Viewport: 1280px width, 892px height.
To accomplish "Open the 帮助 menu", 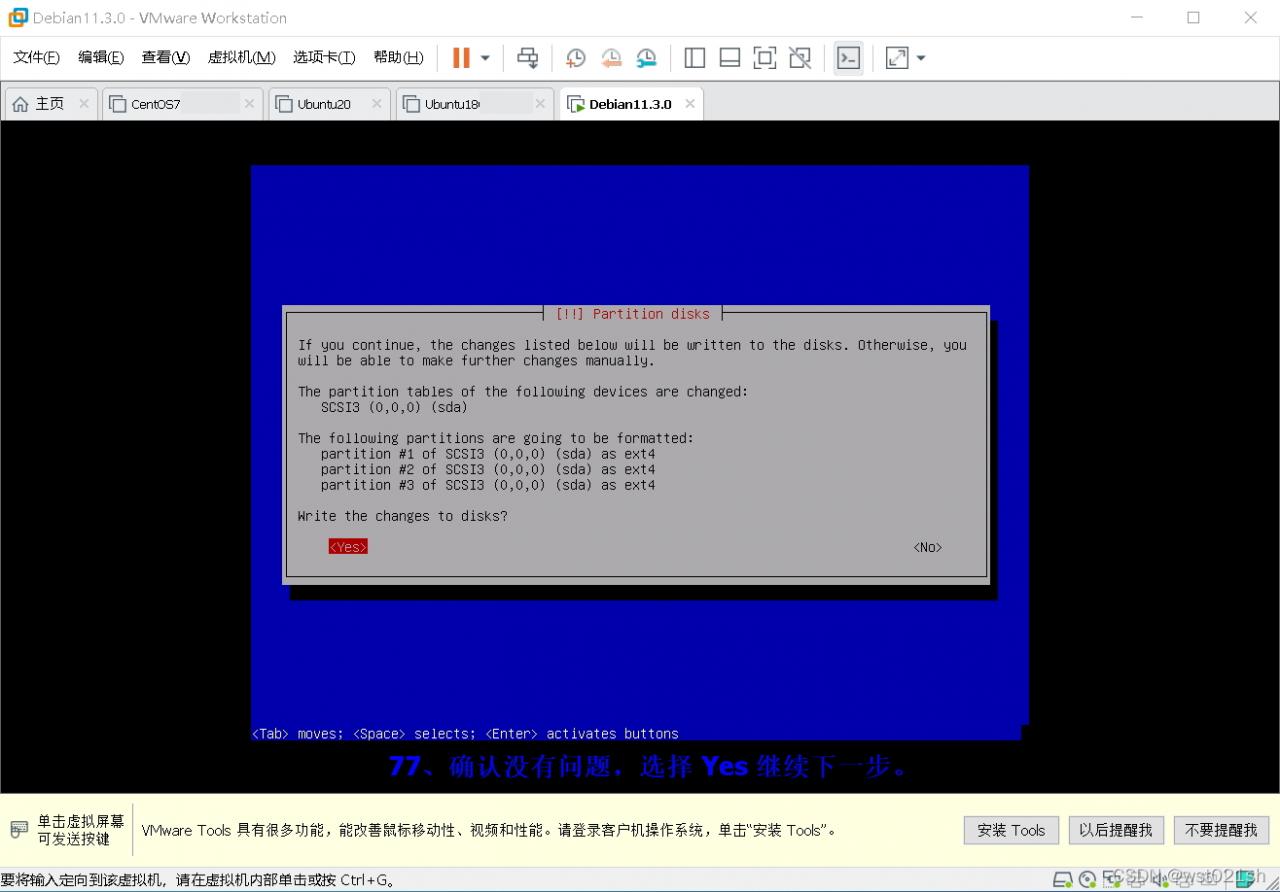I will click(x=398, y=57).
